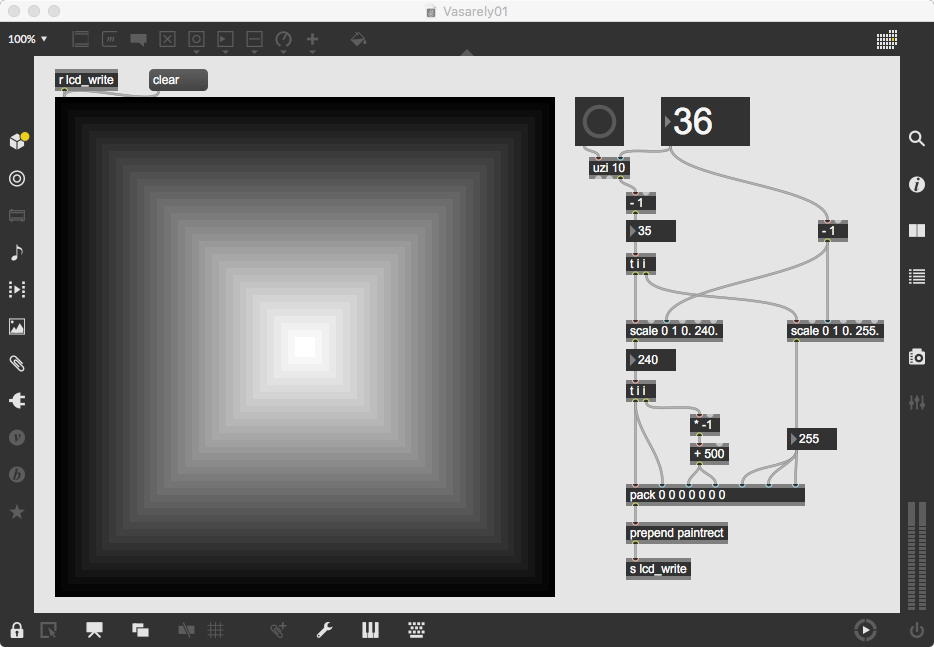
Task: Select the number box showing 240
Action: coord(650,360)
